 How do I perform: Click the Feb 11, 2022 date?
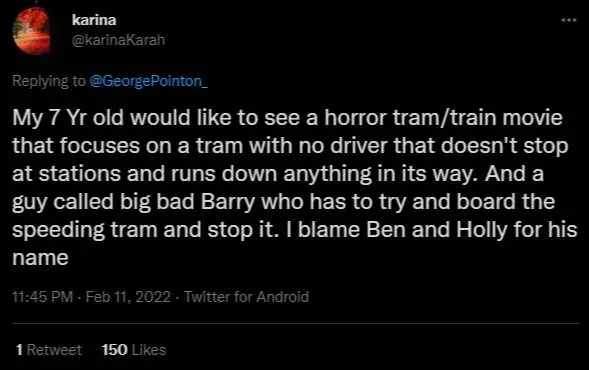(x=128, y=297)
